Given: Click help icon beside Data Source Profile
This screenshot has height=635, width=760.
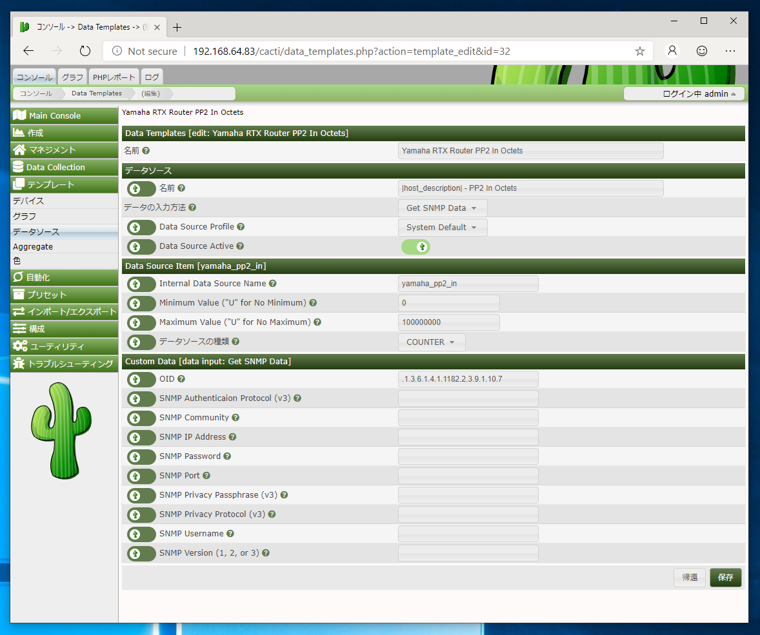Looking at the screenshot, I should (241, 227).
